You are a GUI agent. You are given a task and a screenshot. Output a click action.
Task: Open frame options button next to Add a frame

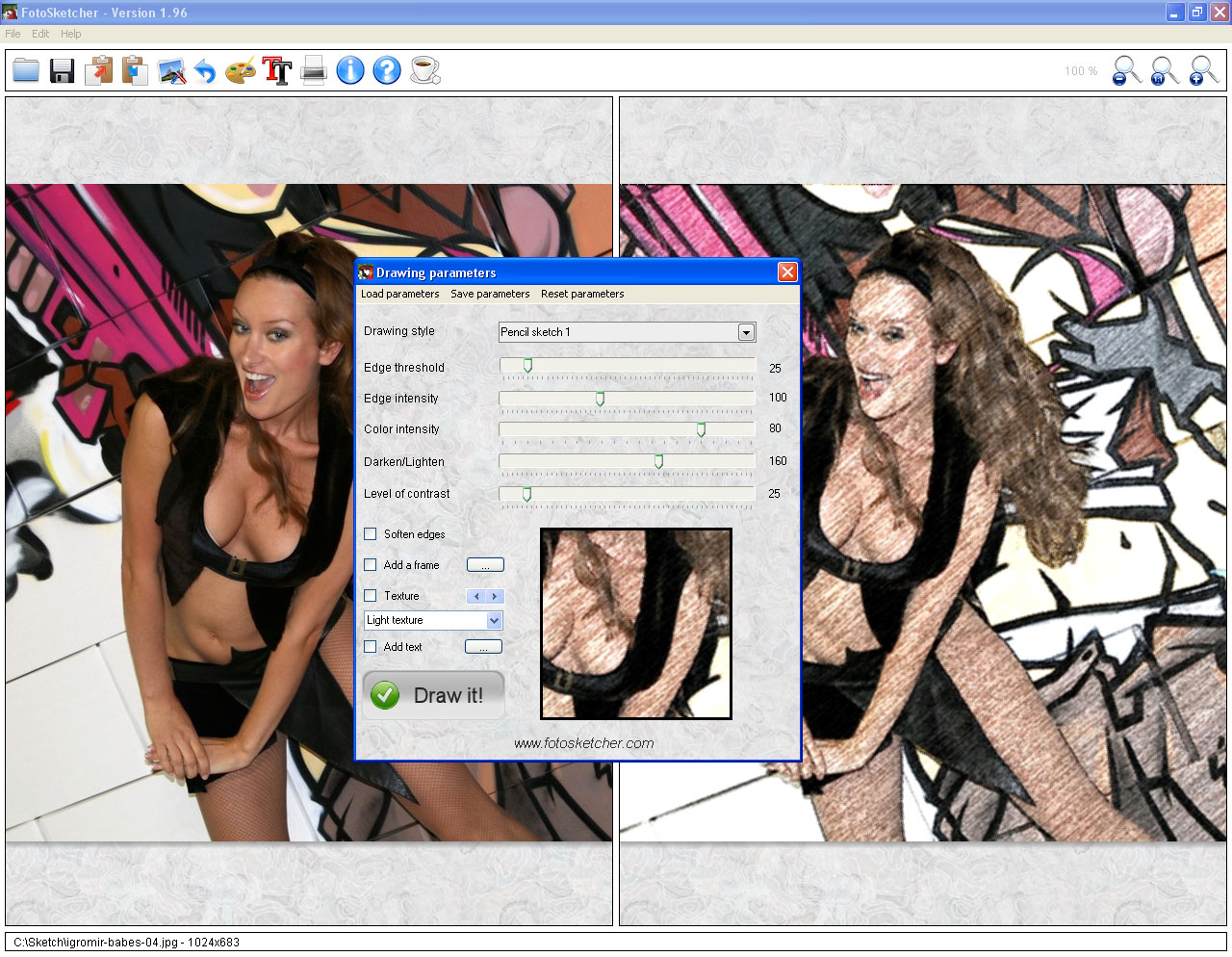[x=485, y=565]
